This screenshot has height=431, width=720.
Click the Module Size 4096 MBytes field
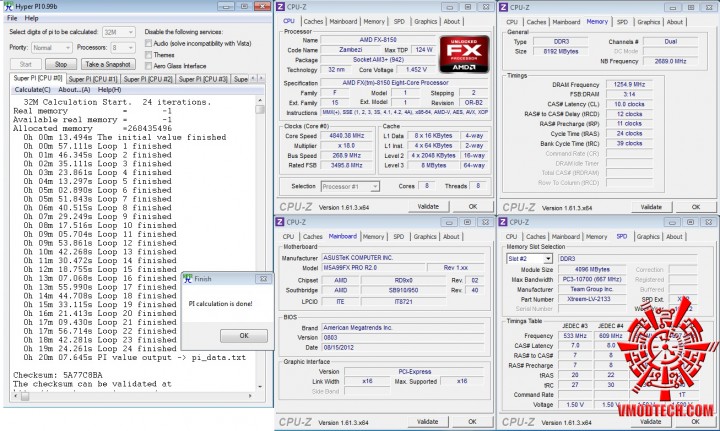[592, 269]
